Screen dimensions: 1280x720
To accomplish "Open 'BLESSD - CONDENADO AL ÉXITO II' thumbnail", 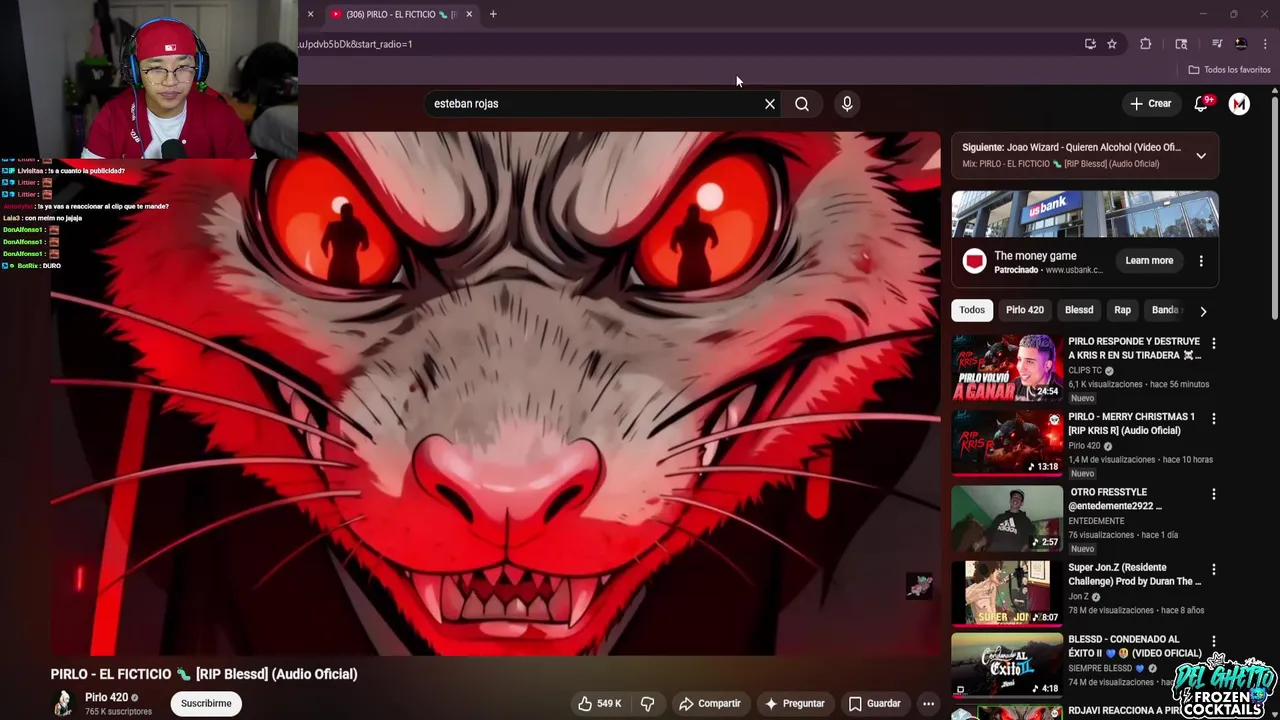I will (x=1007, y=664).
